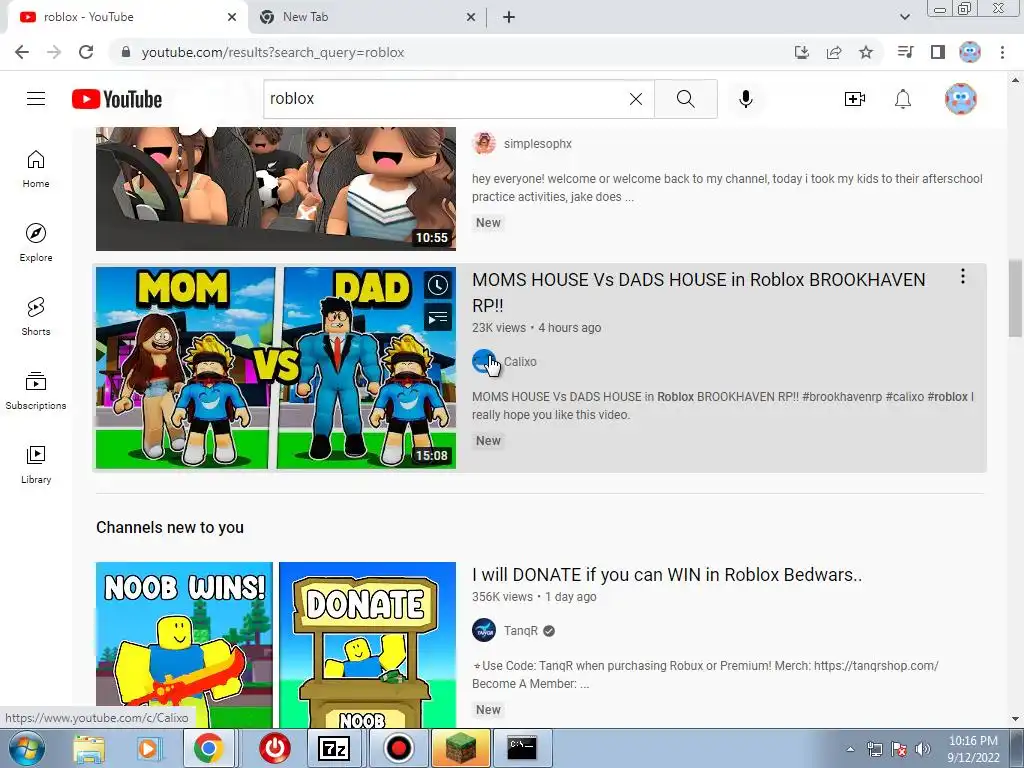Open Library in the sidebar
The image size is (1024, 768).
[x=36, y=464]
